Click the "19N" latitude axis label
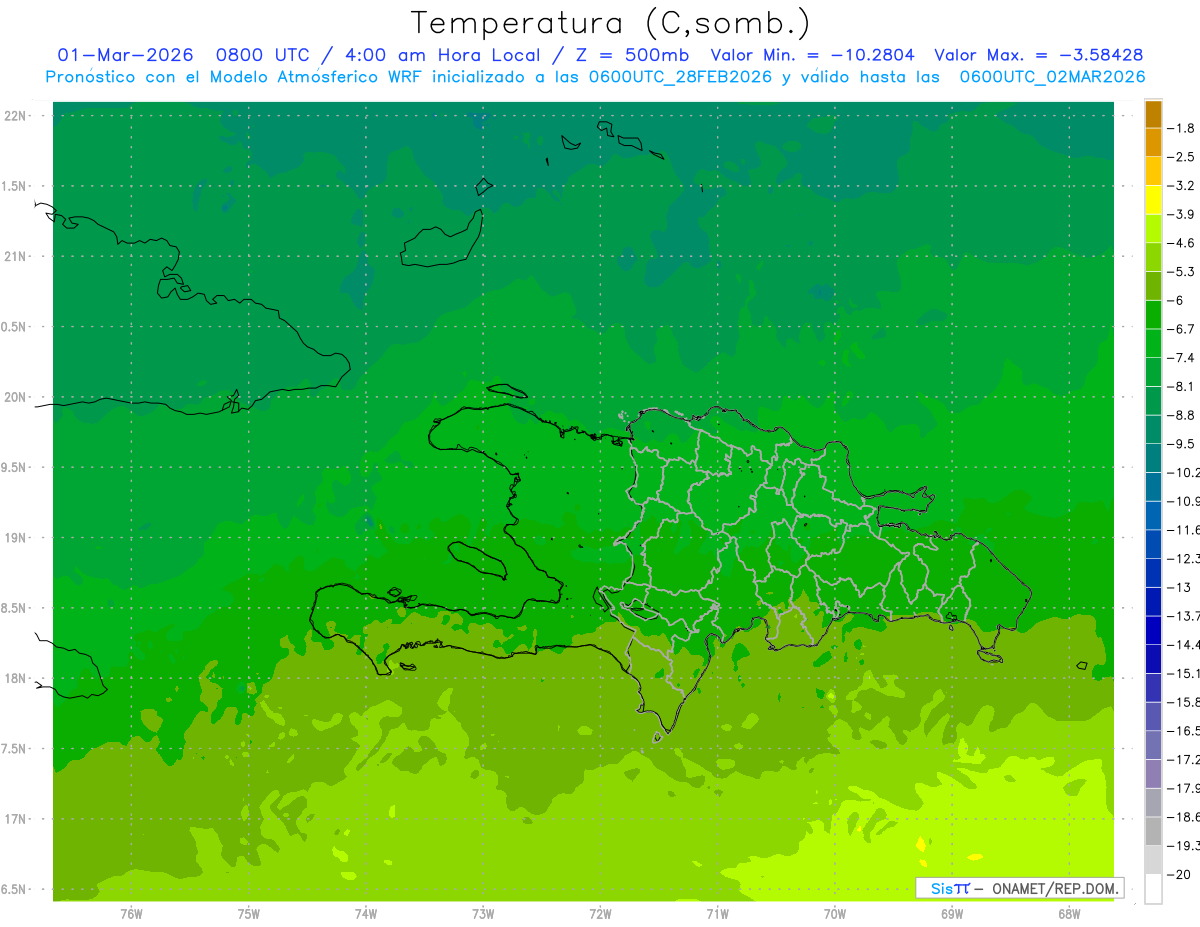The image size is (1200, 927). point(15,538)
